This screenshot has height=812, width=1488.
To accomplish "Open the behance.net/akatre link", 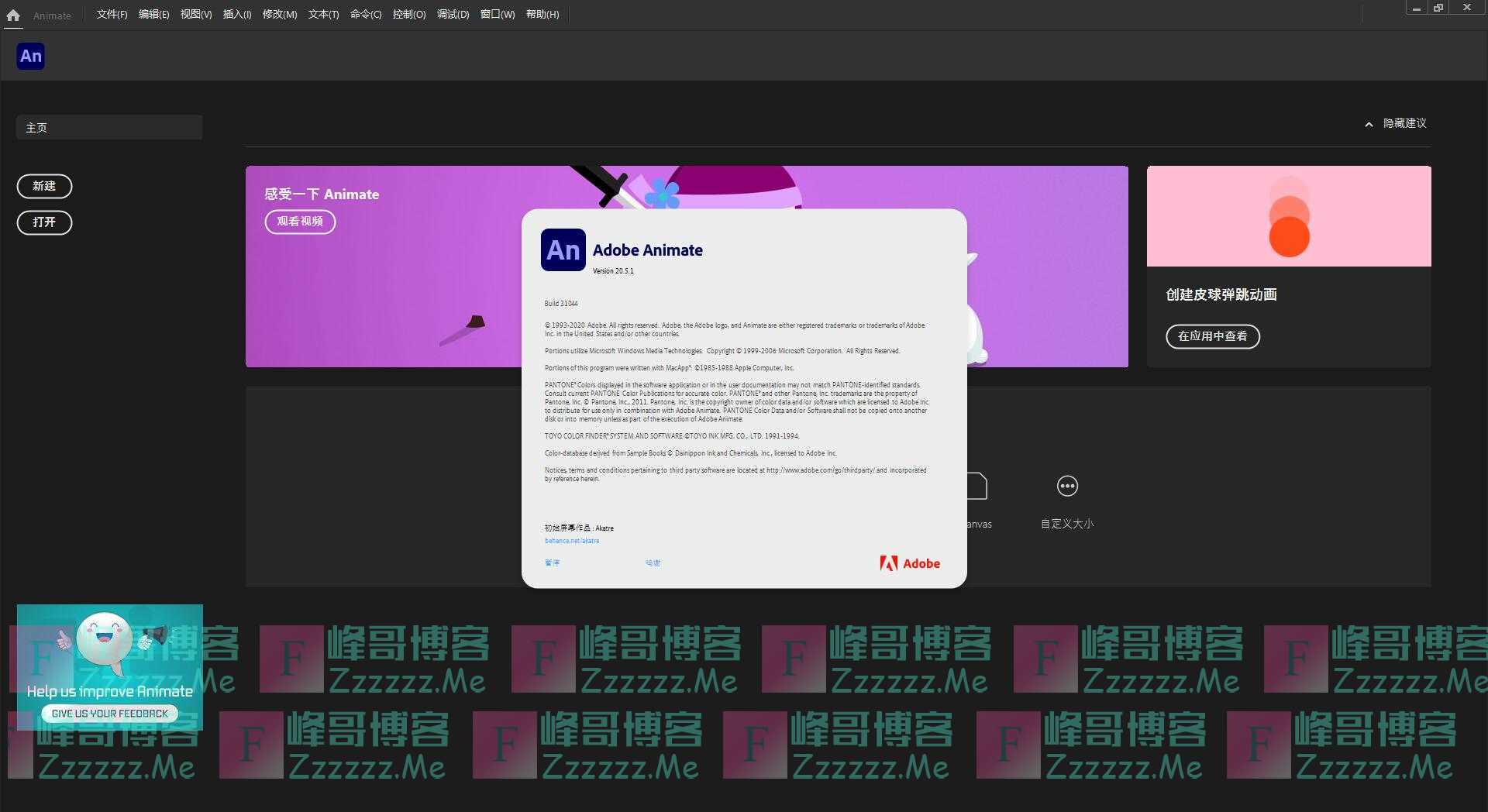I will 572,541.
